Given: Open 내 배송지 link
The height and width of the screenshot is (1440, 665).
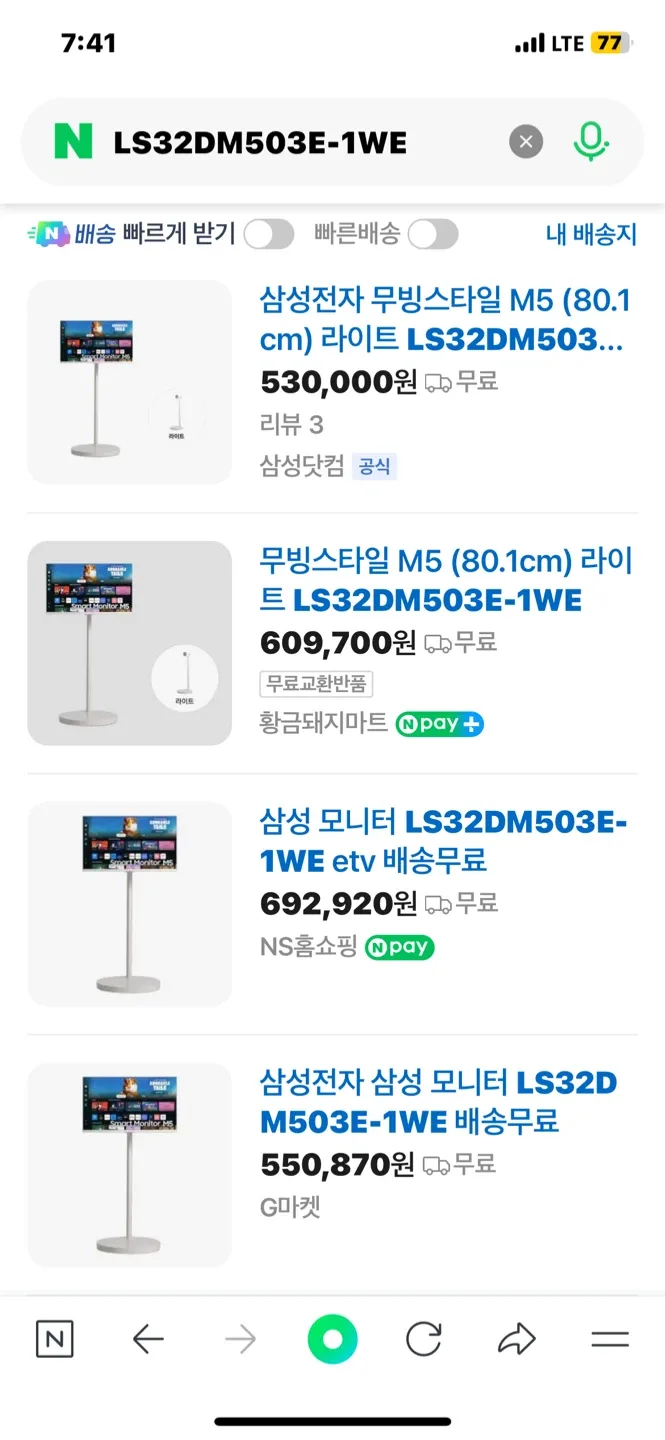Looking at the screenshot, I should [x=591, y=235].
